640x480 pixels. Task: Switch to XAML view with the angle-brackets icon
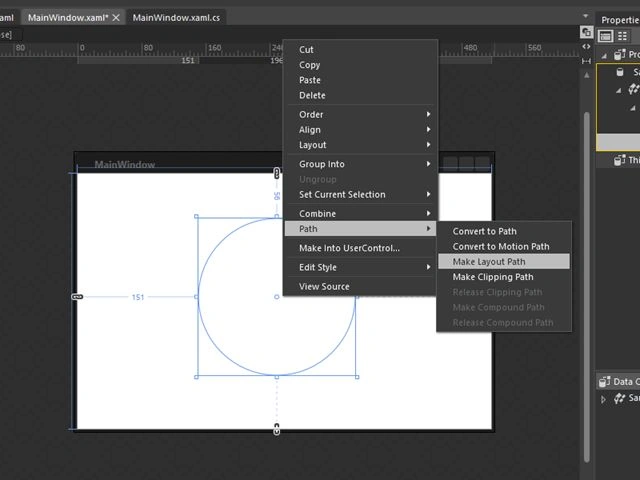coord(587,47)
